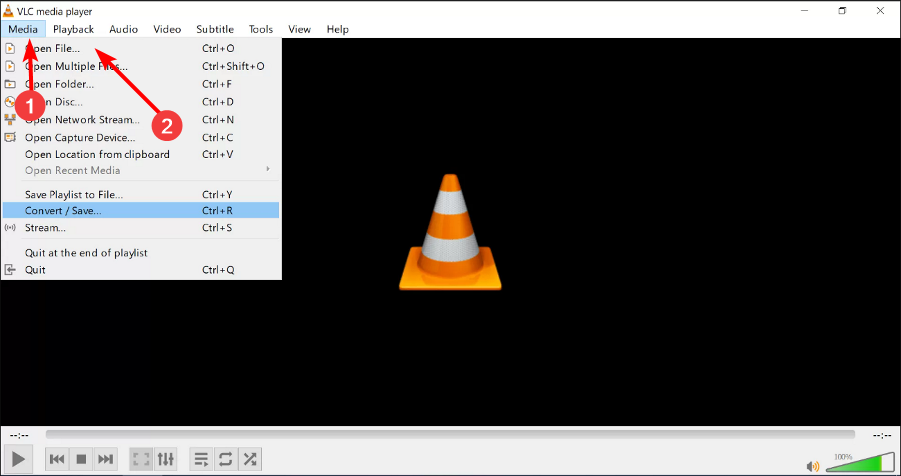
Task: Select Open Location from clipboard
Action: tap(141, 155)
